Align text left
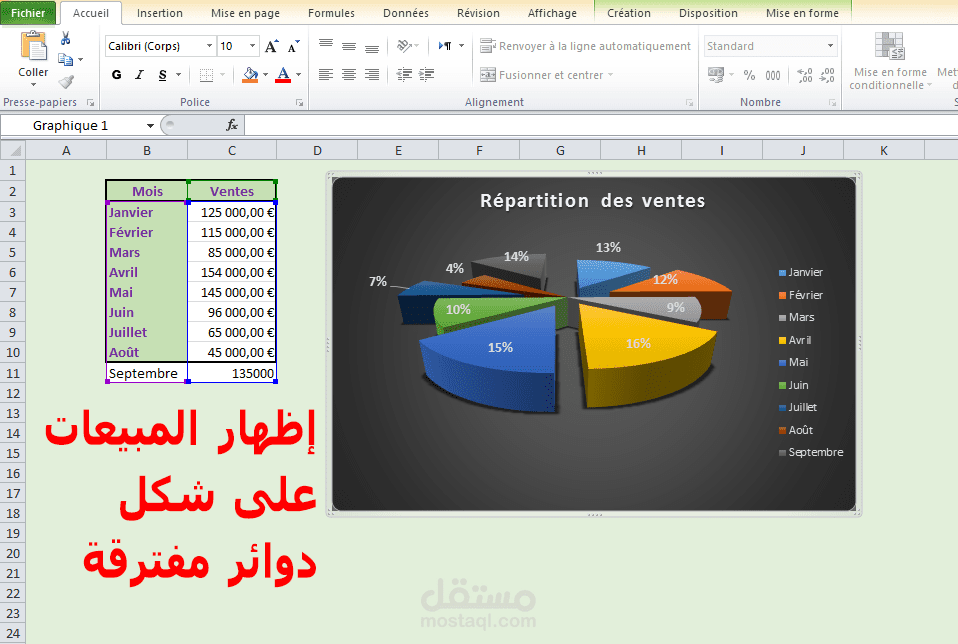This screenshot has width=958, height=644. click(x=326, y=75)
